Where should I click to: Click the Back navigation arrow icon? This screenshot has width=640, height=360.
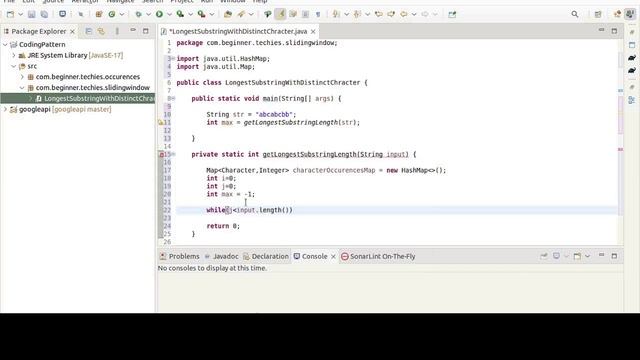[404, 14]
